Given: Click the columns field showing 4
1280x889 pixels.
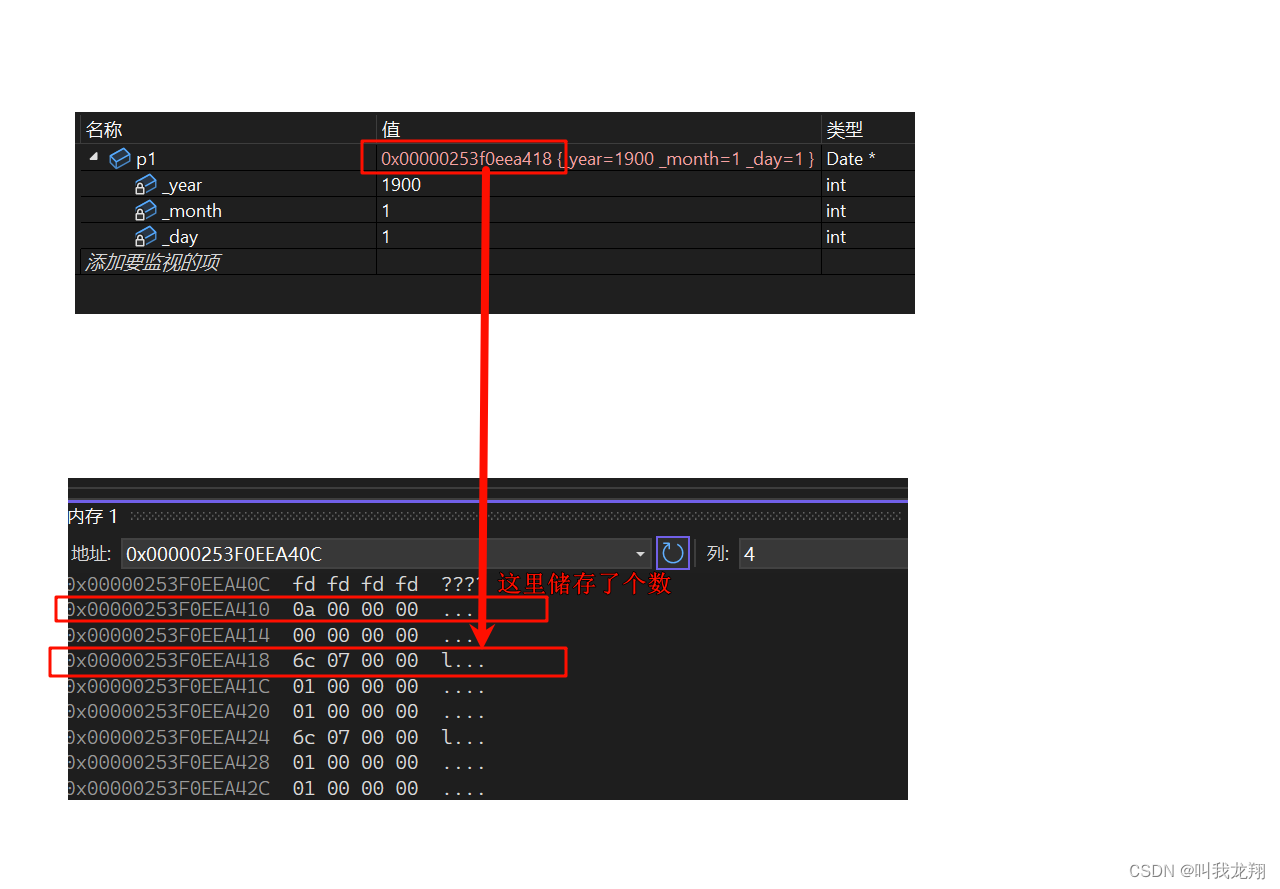Looking at the screenshot, I should pyautogui.click(x=823, y=554).
